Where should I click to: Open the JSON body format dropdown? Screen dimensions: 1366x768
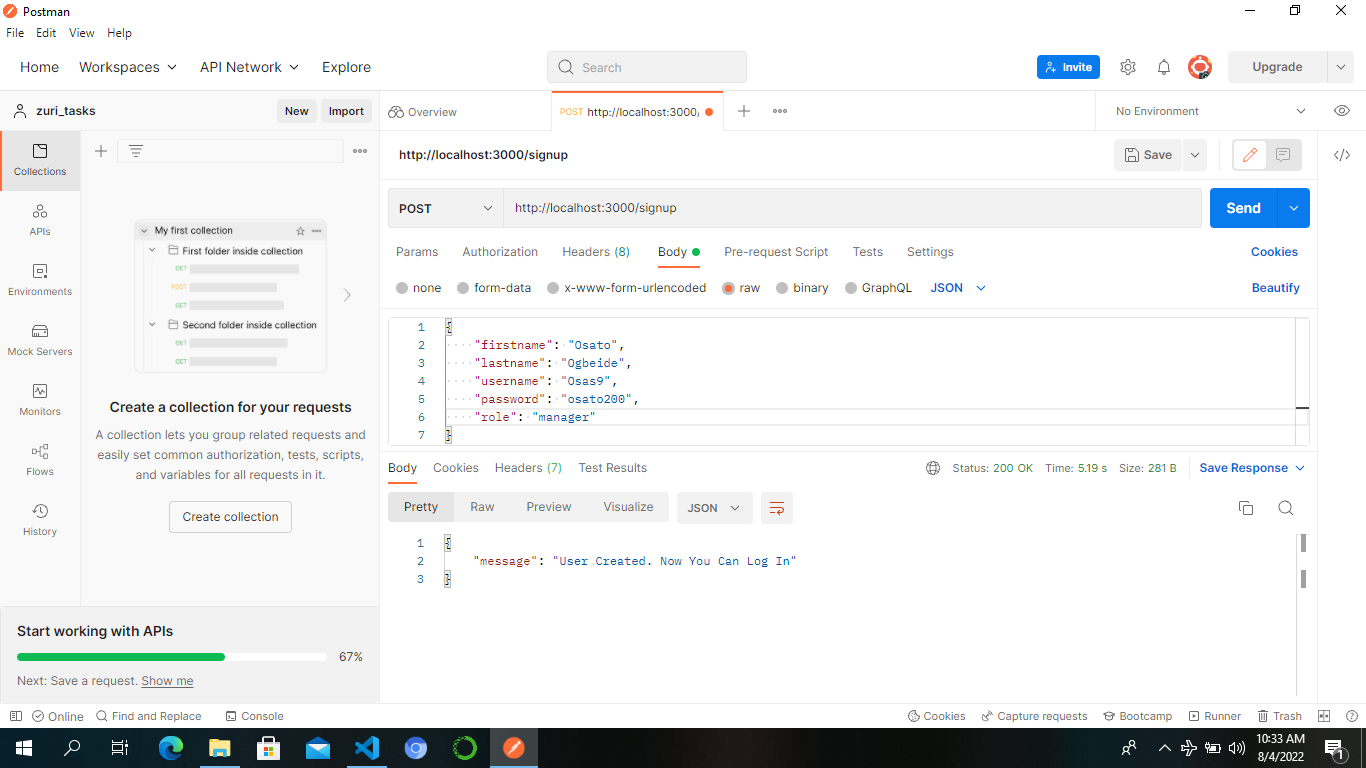tap(958, 288)
